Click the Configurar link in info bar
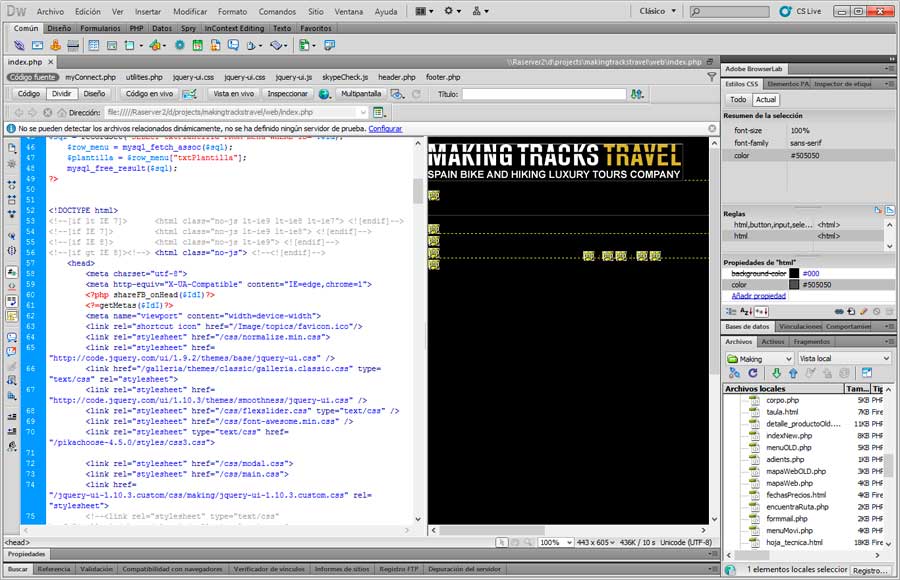The width and height of the screenshot is (900, 580). click(385, 129)
